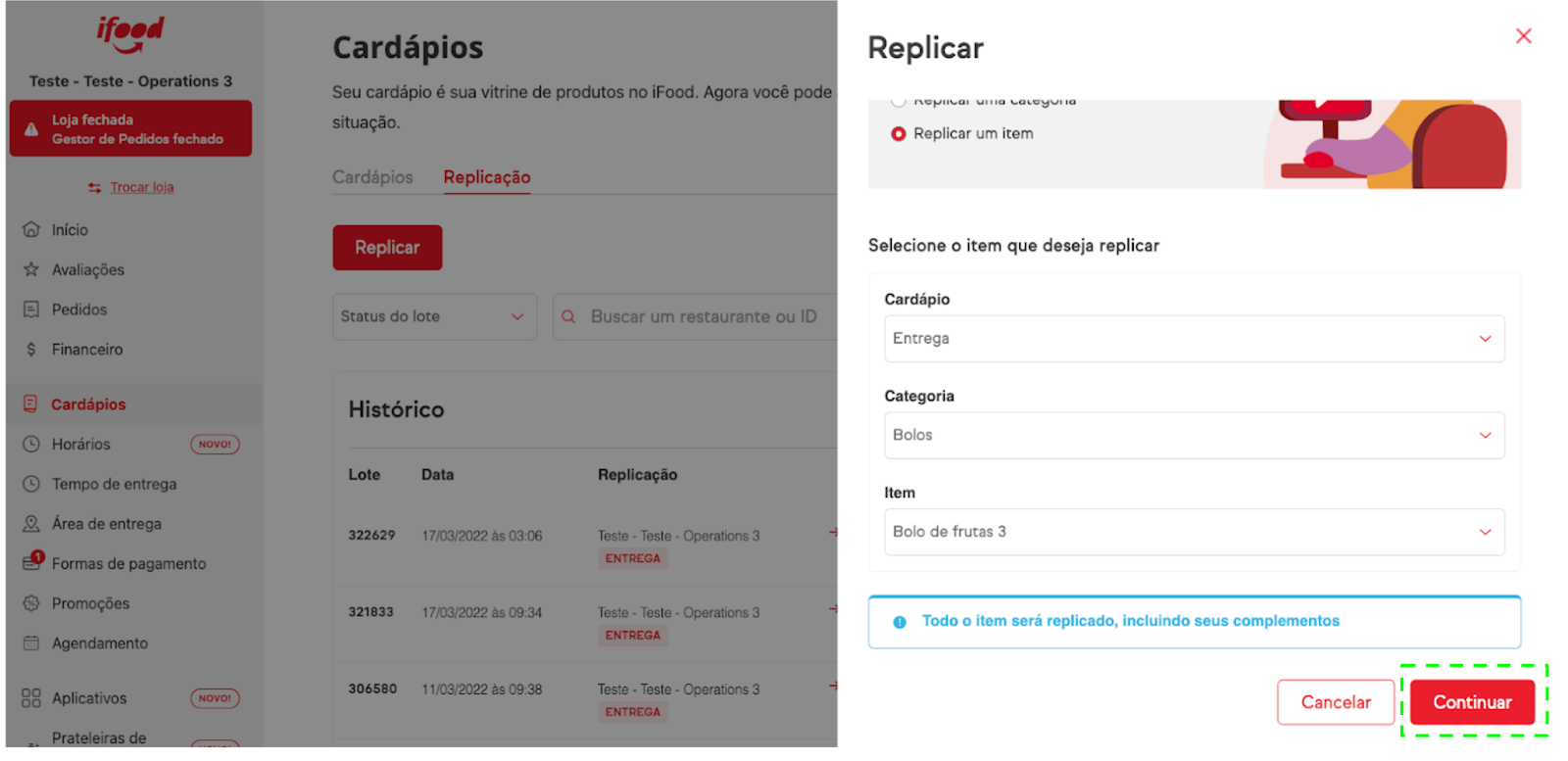Open the Cardápio dropdown showing Entrega
This screenshot has width=1568, height=761.
(x=1195, y=339)
